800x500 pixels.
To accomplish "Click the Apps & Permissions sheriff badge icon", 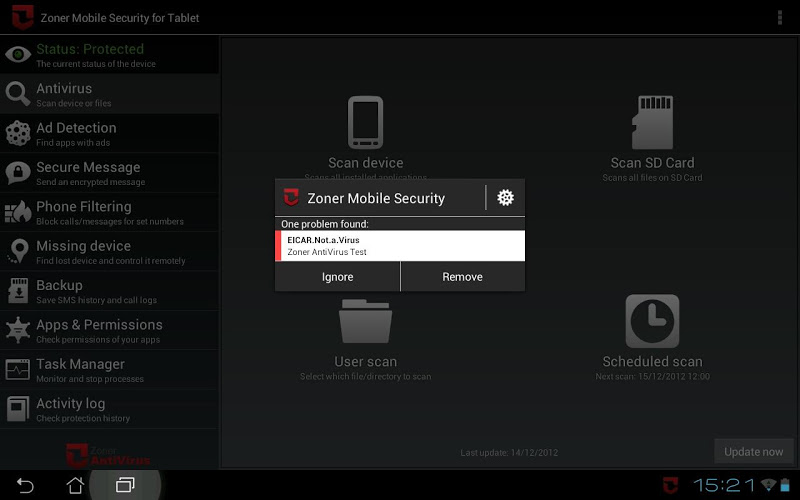I will coord(18,330).
